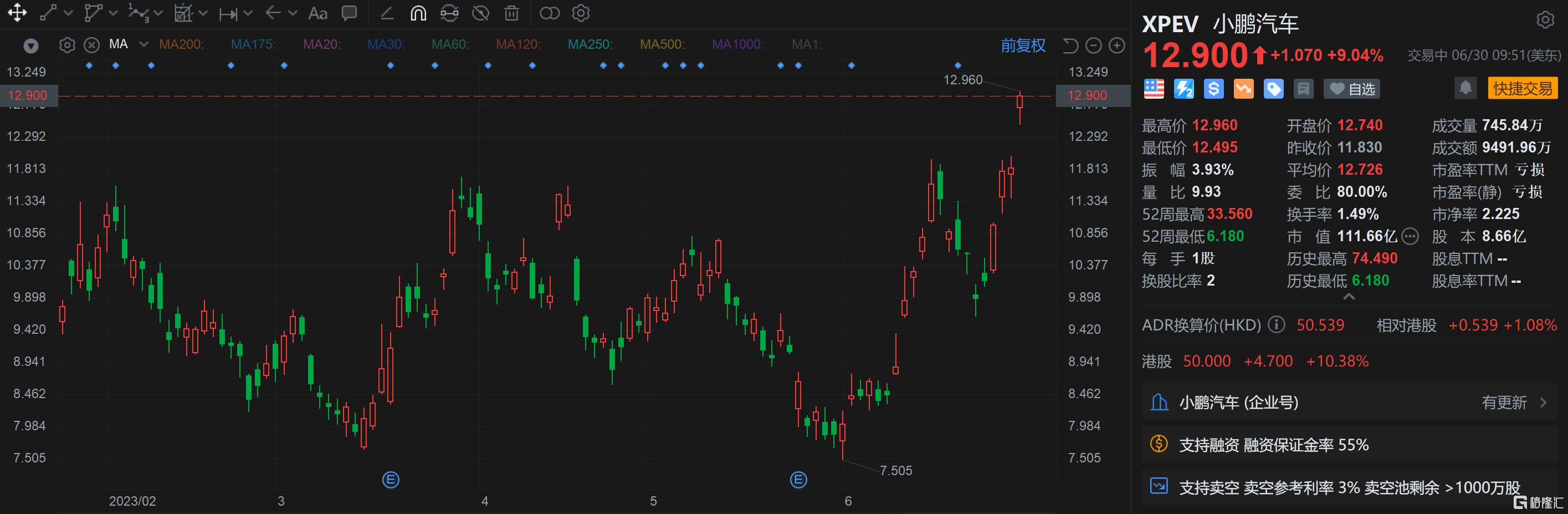Open the 支持融资 margin financing info row
1568x514 pixels.
(1349, 445)
